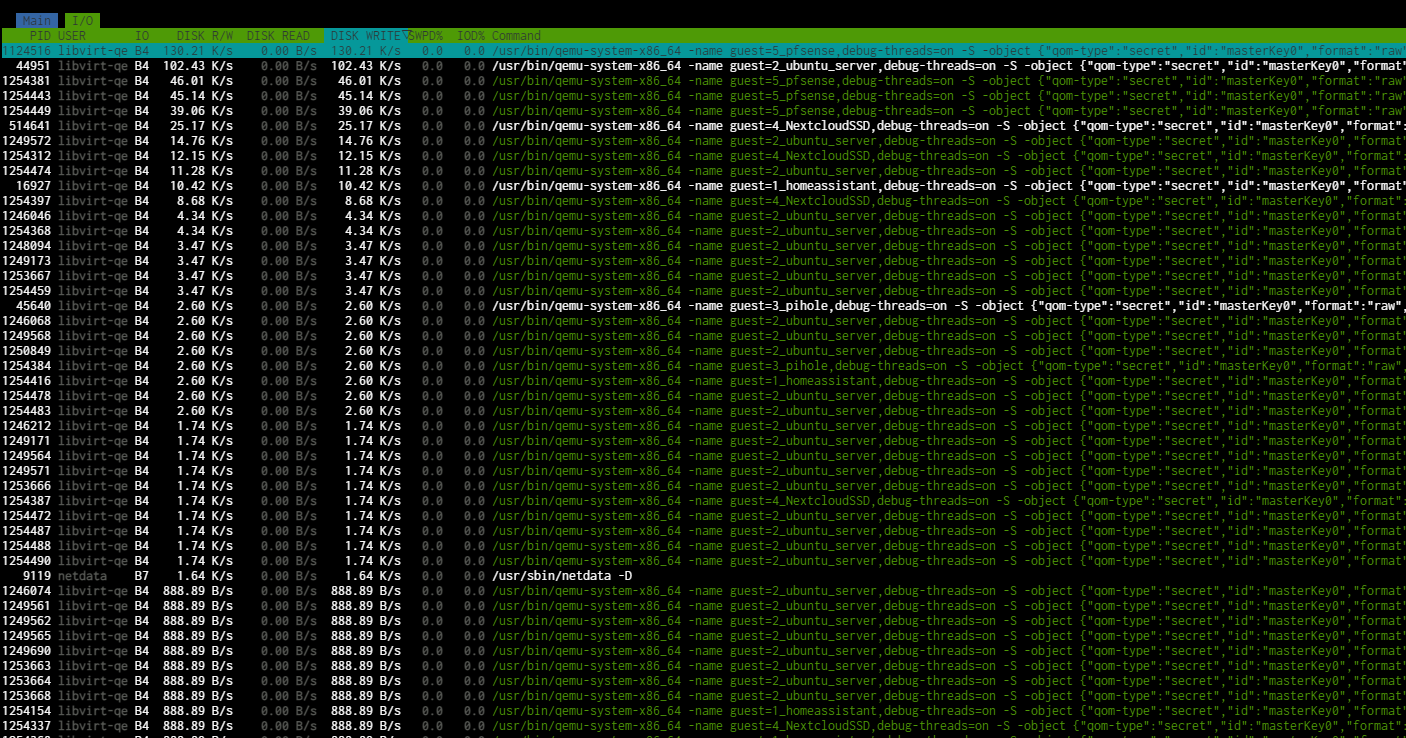The width and height of the screenshot is (1406, 738).
Task: Select process row PID 1246212
Action: (x=703, y=426)
